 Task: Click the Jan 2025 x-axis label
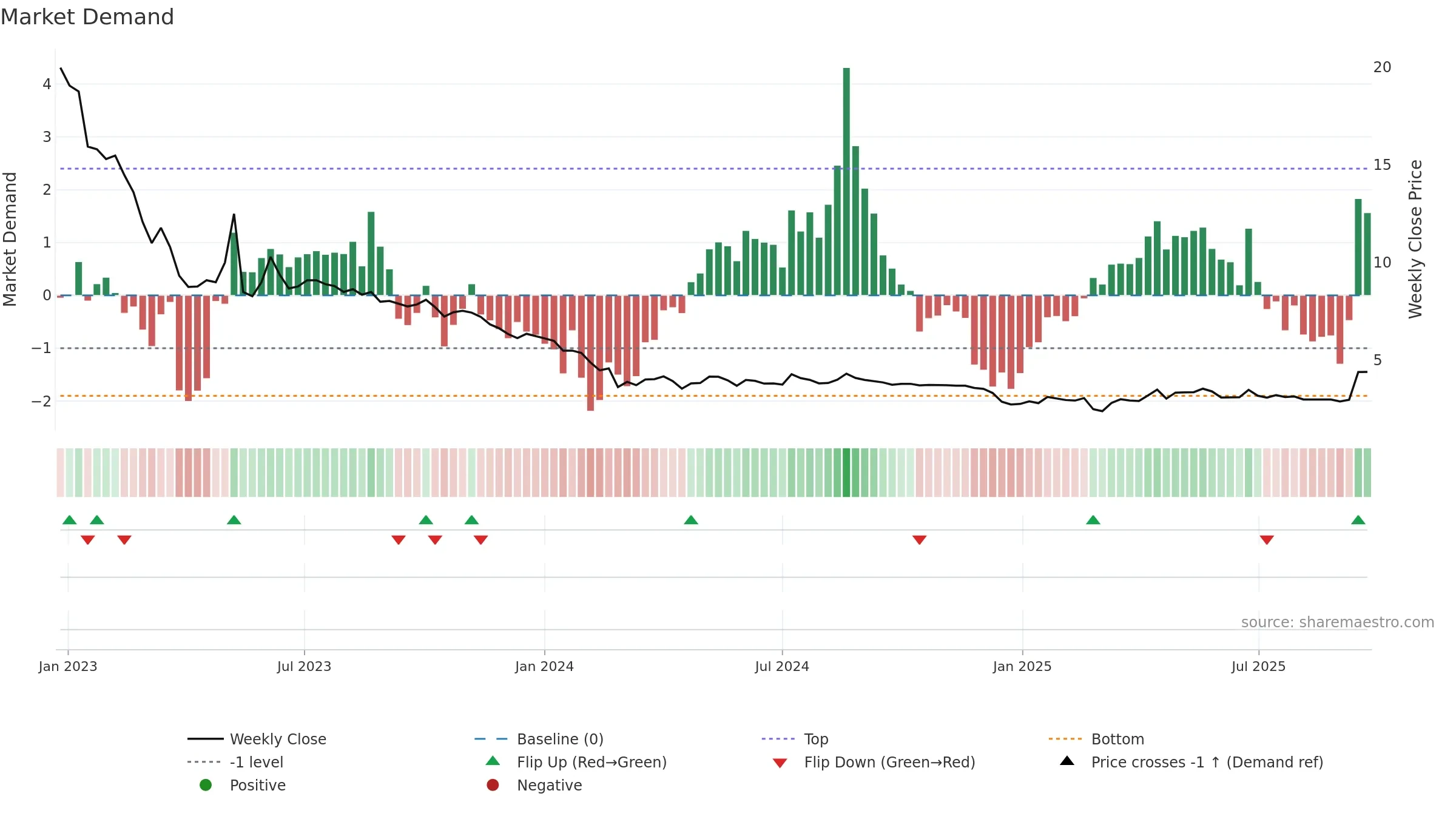coord(1022,667)
